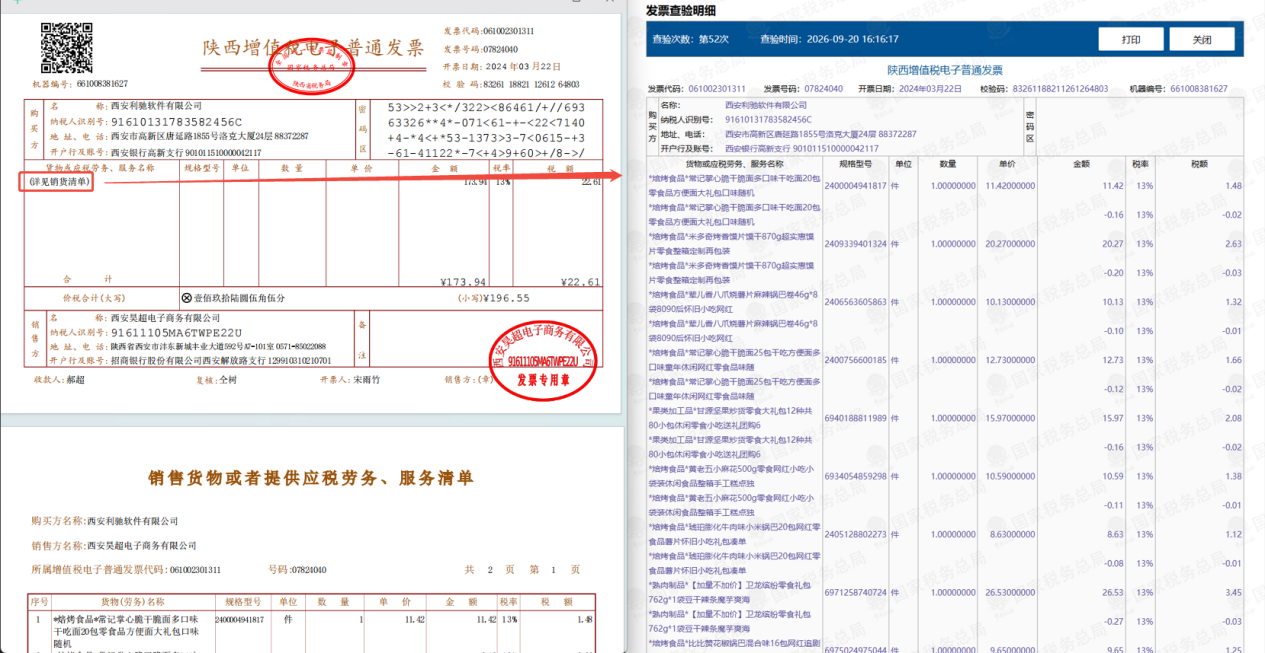Click the QR code on the PDF invoice
Viewport: 1265px width, 653px height.
coord(66,49)
